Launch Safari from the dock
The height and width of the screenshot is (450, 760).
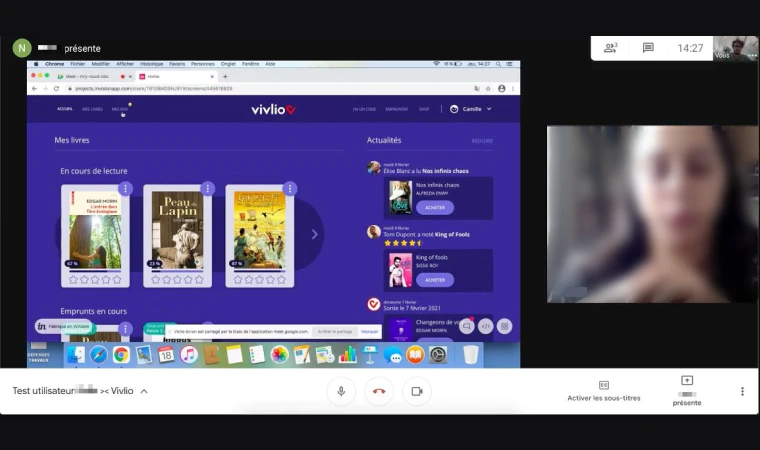point(98,355)
